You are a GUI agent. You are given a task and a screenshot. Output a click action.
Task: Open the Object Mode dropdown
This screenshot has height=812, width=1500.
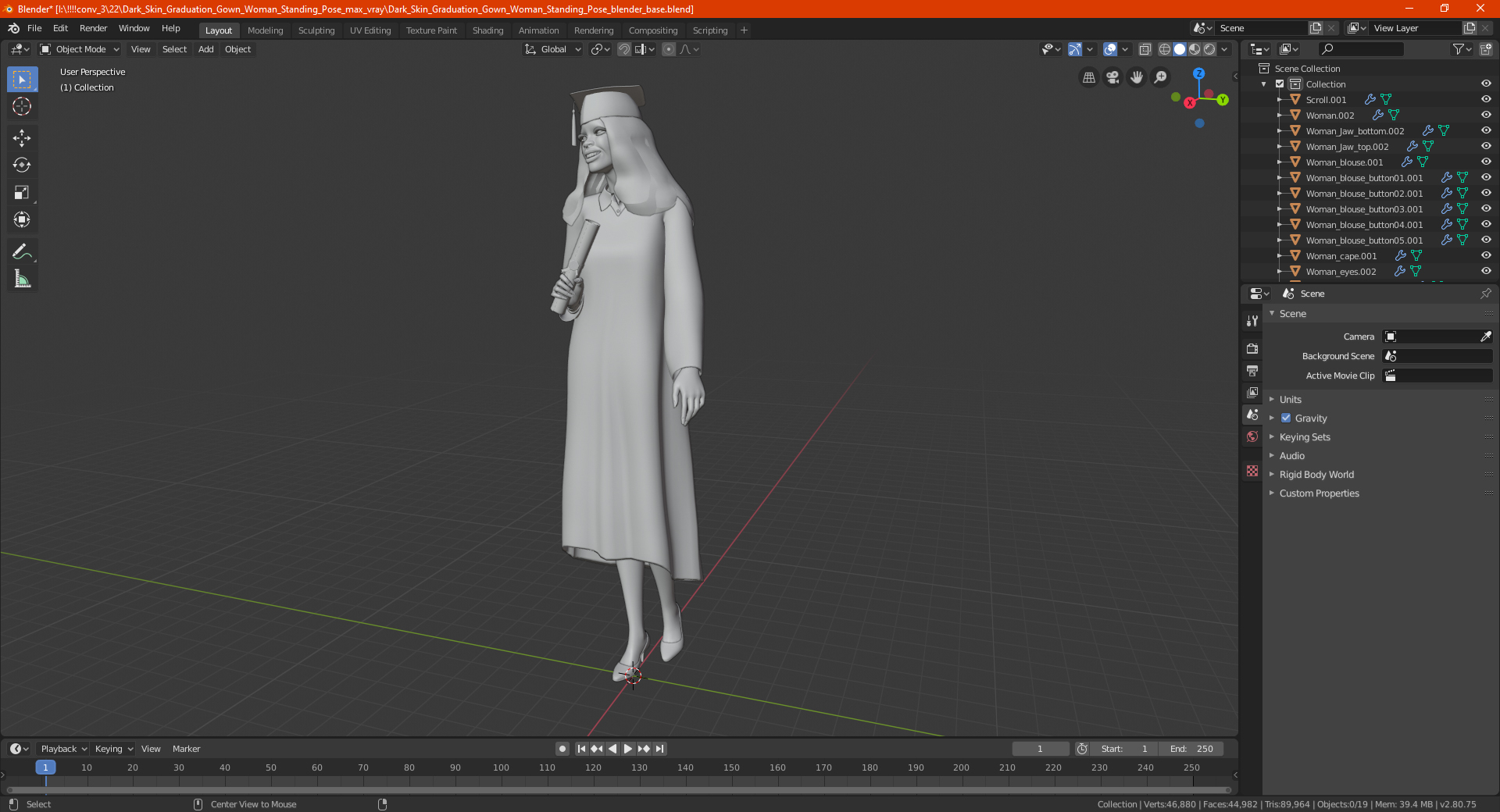coord(80,49)
